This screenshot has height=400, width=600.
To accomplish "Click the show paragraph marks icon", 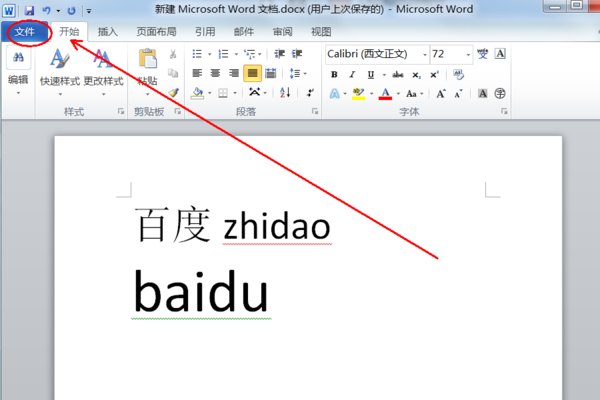I will (x=310, y=92).
